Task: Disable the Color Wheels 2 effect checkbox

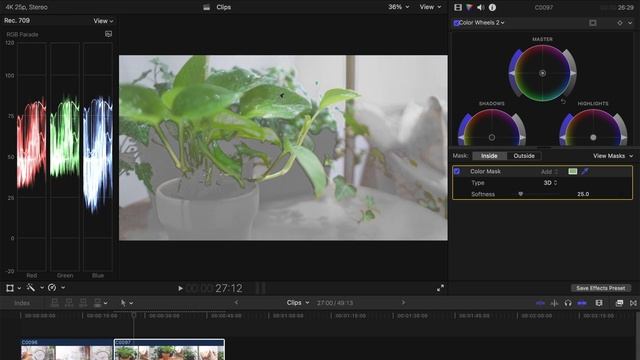Action: point(456,23)
